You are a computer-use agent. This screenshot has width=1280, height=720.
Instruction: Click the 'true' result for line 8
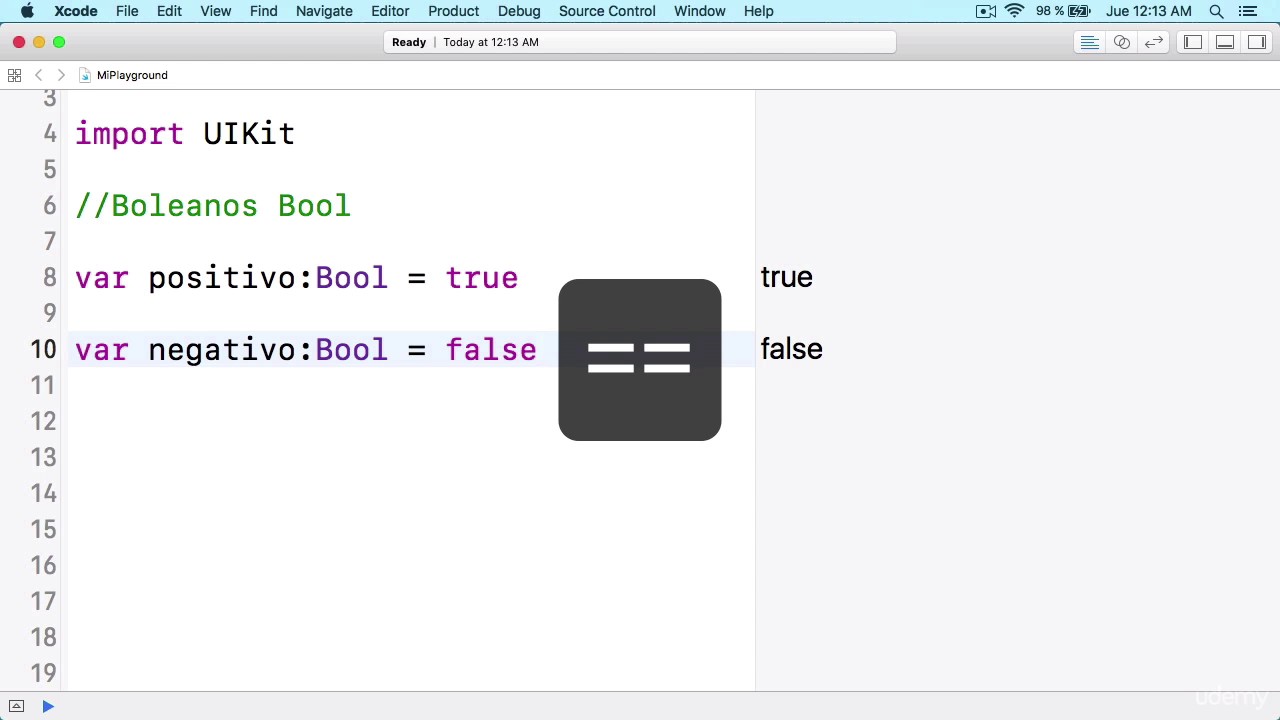(787, 277)
